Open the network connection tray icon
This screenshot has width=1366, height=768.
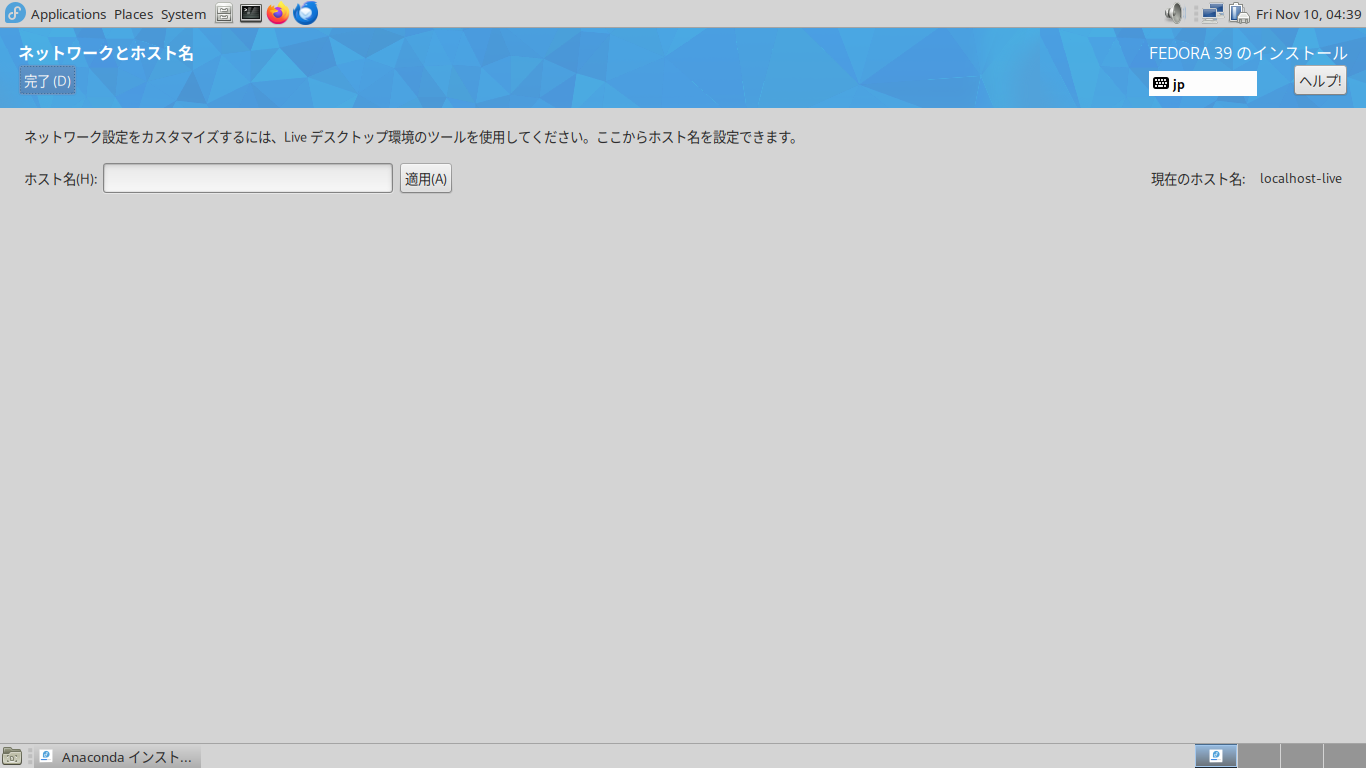(1213, 13)
